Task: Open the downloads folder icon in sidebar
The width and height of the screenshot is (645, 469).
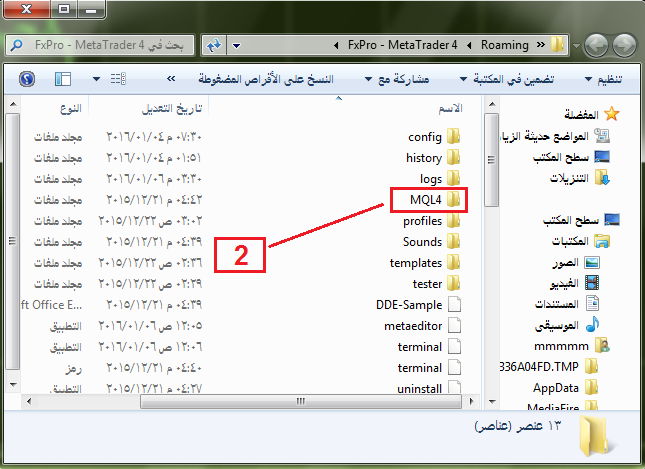Action: [602, 178]
